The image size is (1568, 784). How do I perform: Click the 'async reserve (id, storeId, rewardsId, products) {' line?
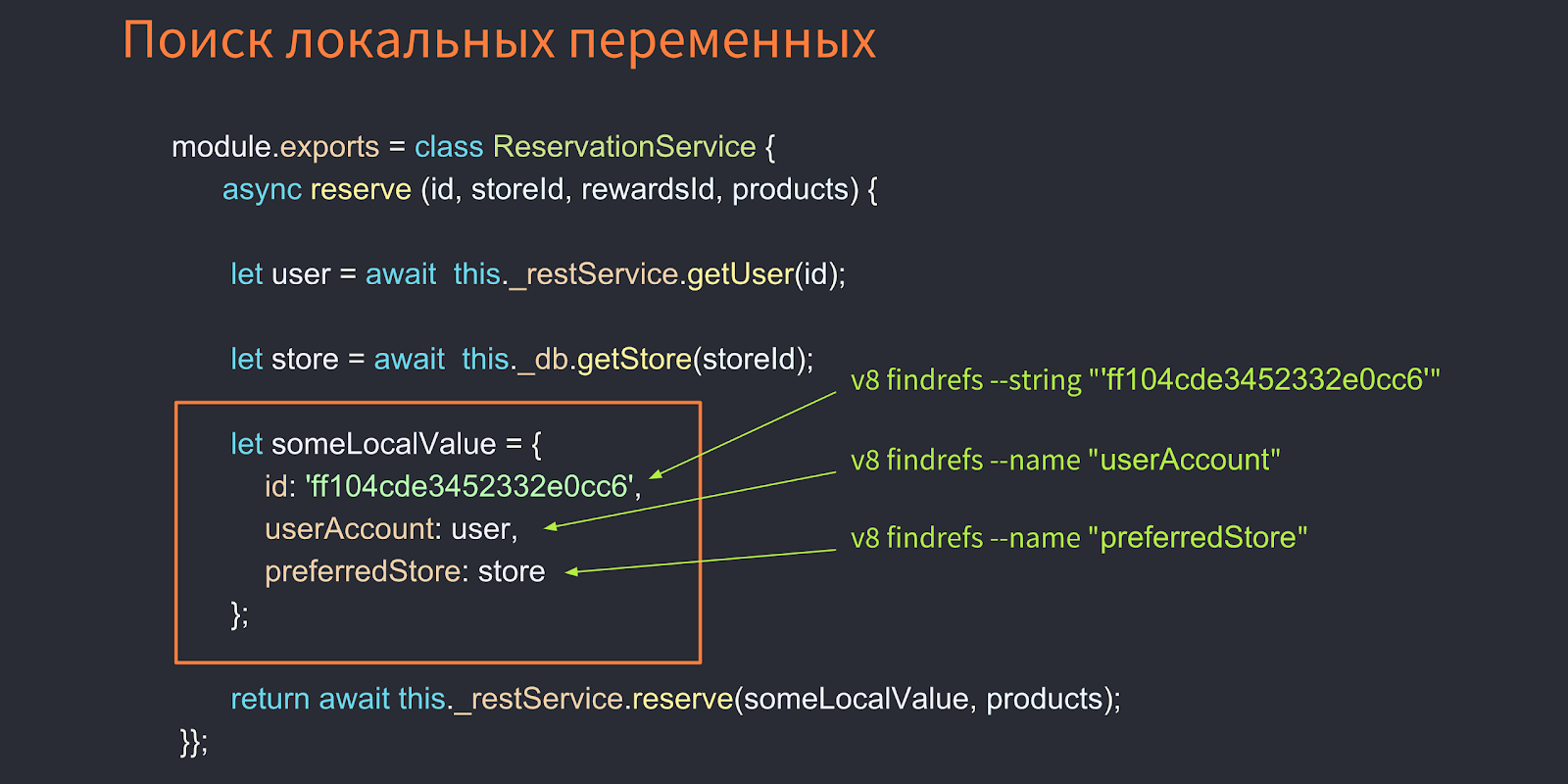[550, 189]
